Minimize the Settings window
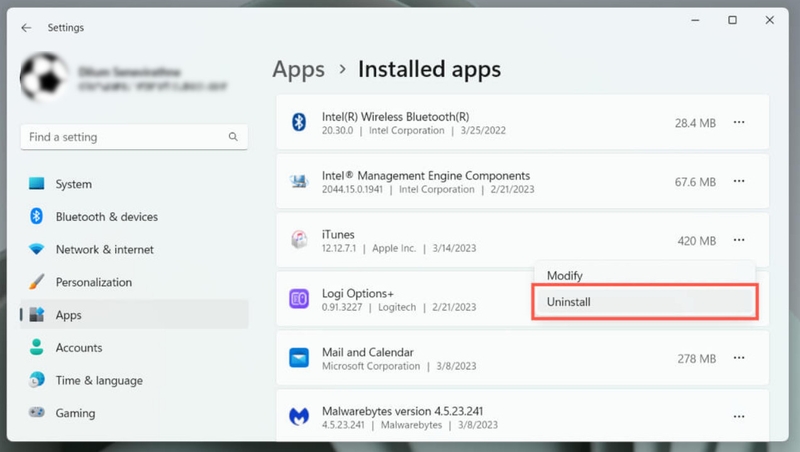 coord(695,20)
